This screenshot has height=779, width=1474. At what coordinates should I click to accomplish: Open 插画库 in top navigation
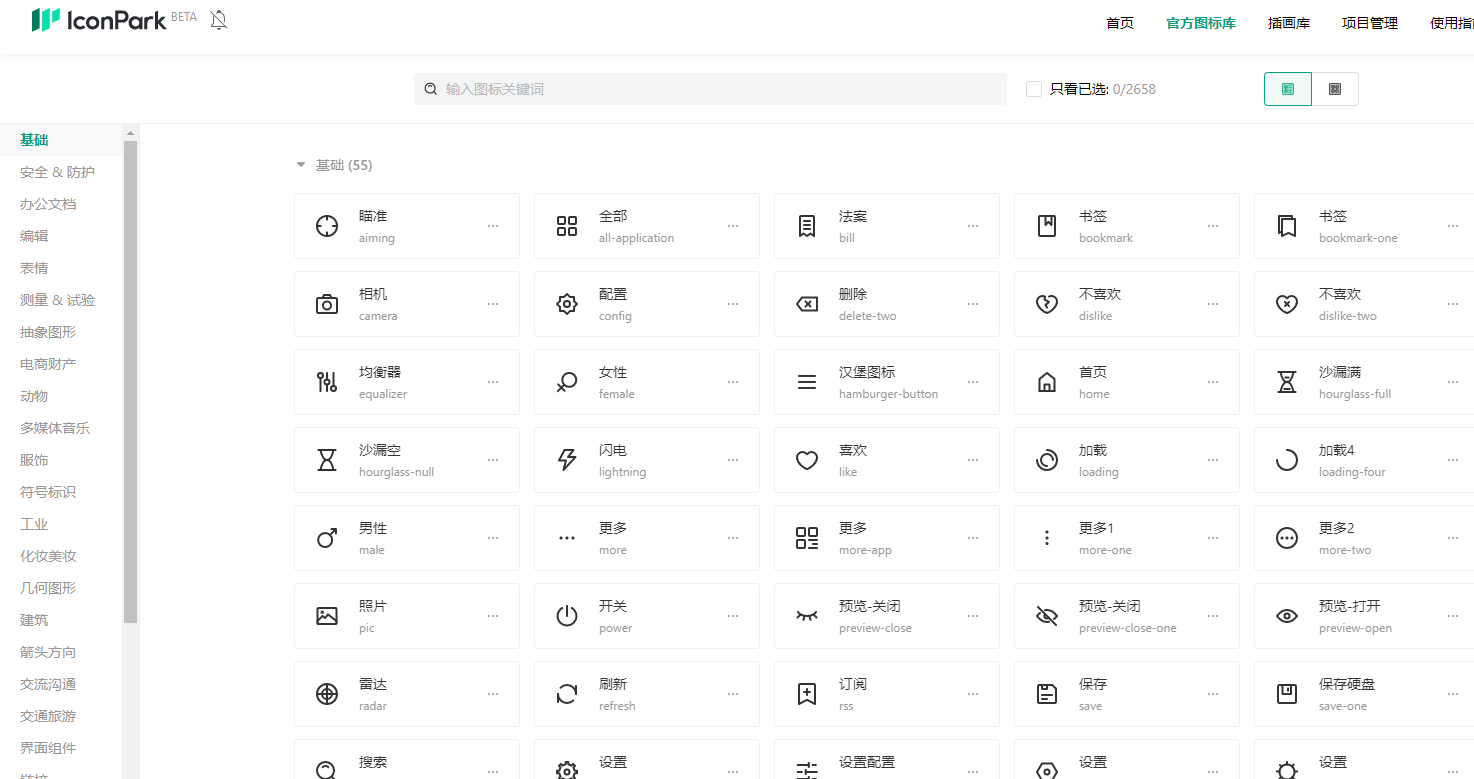pyautogui.click(x=1288, y=23)
